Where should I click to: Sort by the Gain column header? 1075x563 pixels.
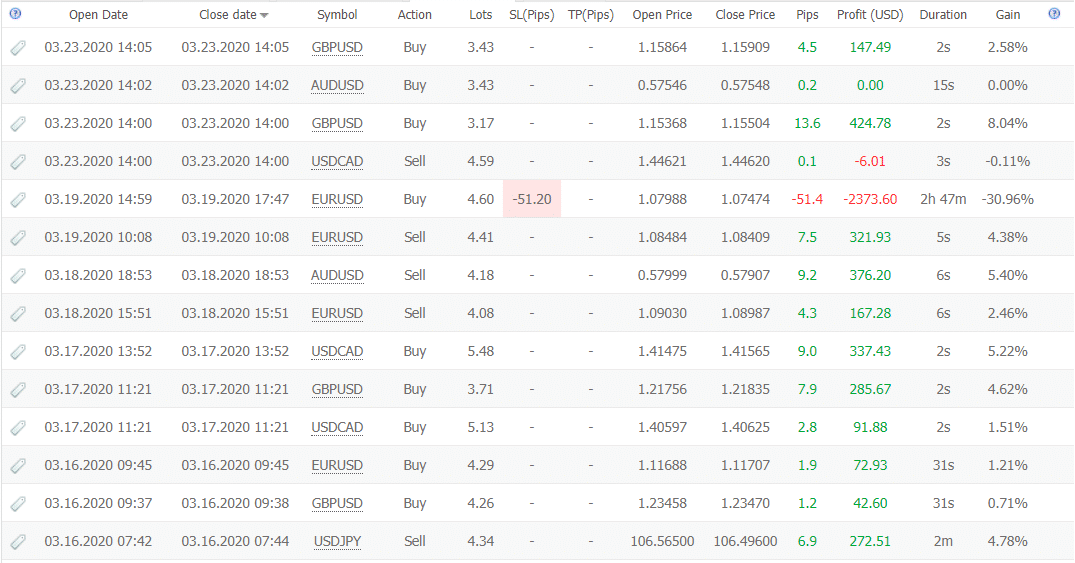click(1008, 15)
